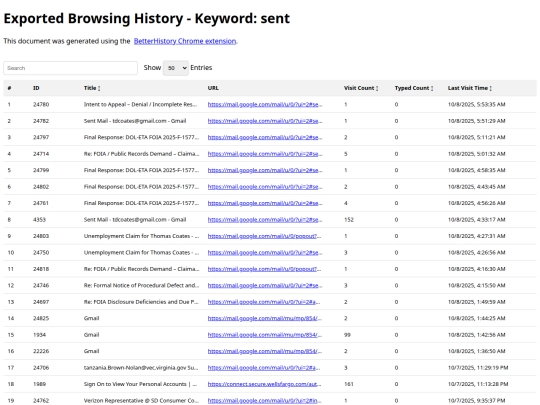Open URL link for Intent to Appeal row
This screenshot has height=405, width=540.
click(x=265, y=104)
